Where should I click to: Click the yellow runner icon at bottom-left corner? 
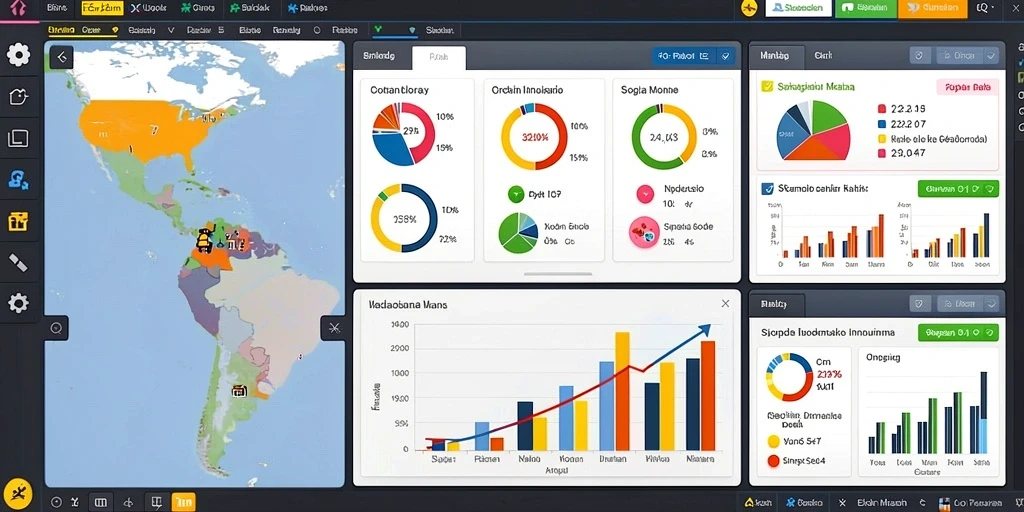(19, 492)
